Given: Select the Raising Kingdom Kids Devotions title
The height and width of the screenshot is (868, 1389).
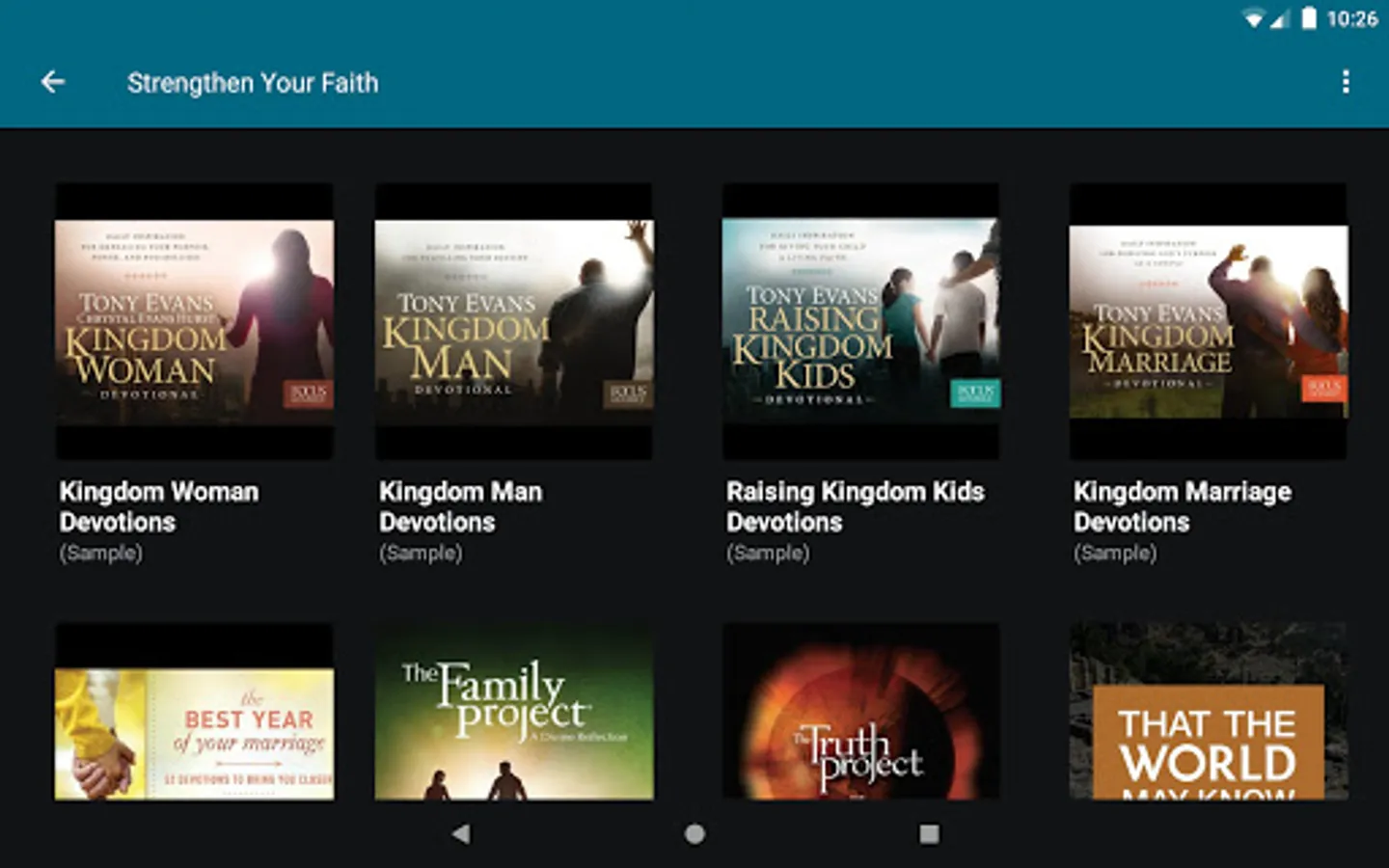Looking at the screenshot, I should pyautogui.click(x=856, y=506).
